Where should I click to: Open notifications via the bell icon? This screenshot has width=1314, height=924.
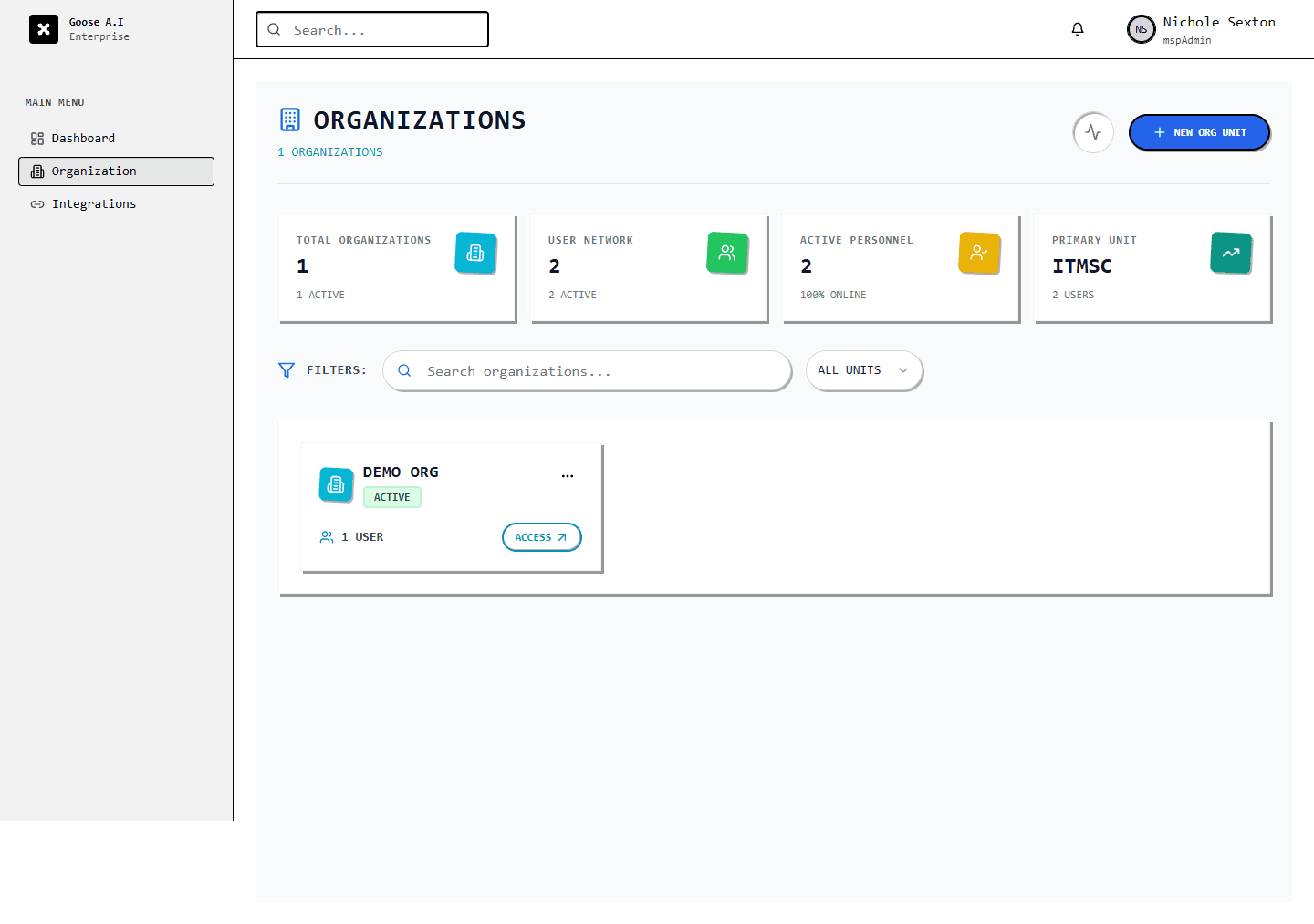click(1078, 28)
